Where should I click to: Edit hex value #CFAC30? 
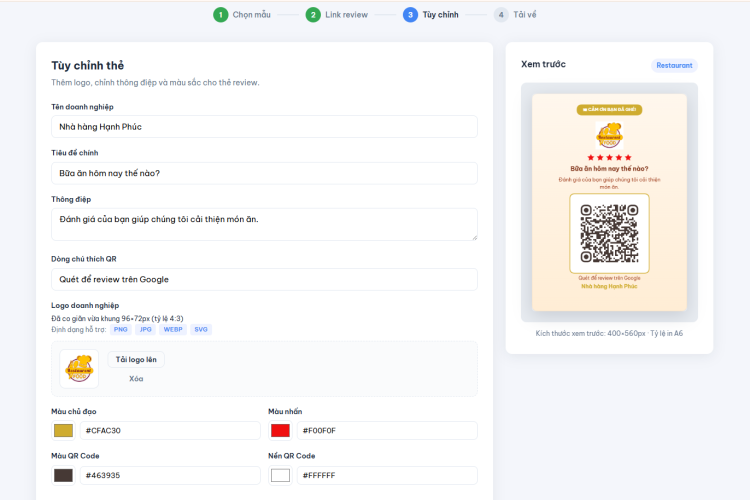[170, 431]
